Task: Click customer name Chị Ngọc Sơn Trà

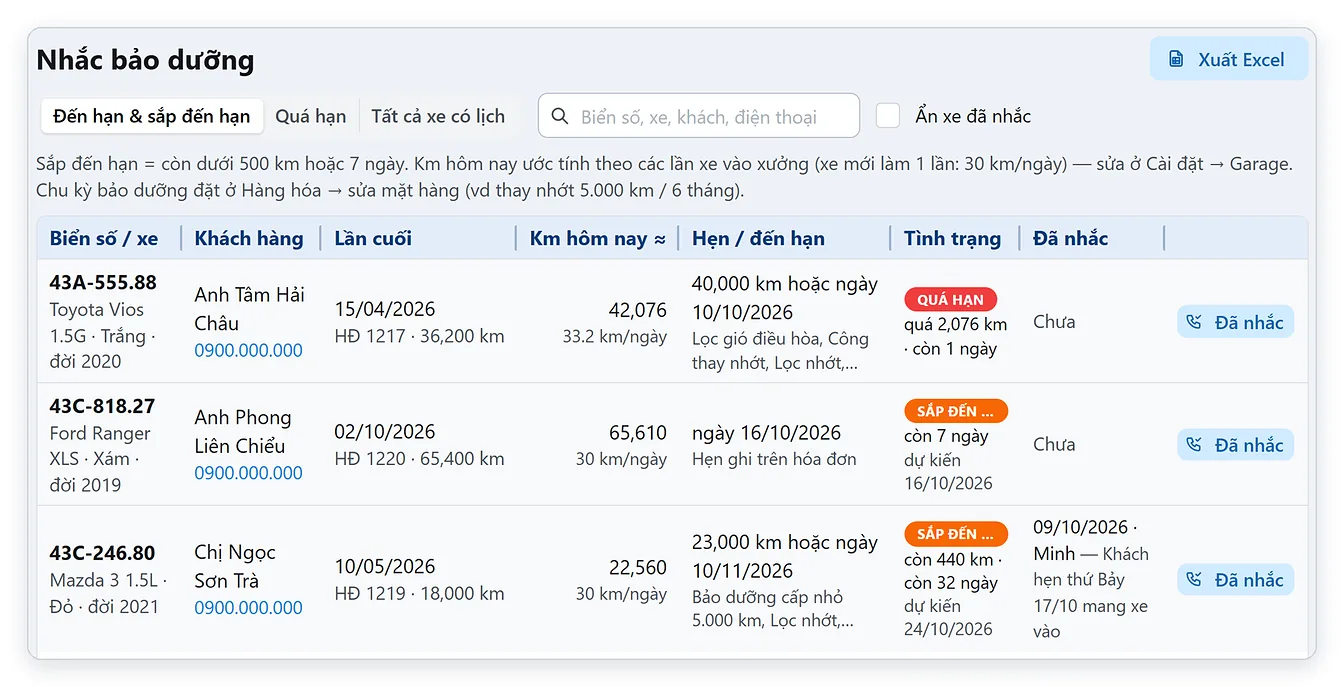Action: (235, 566)
